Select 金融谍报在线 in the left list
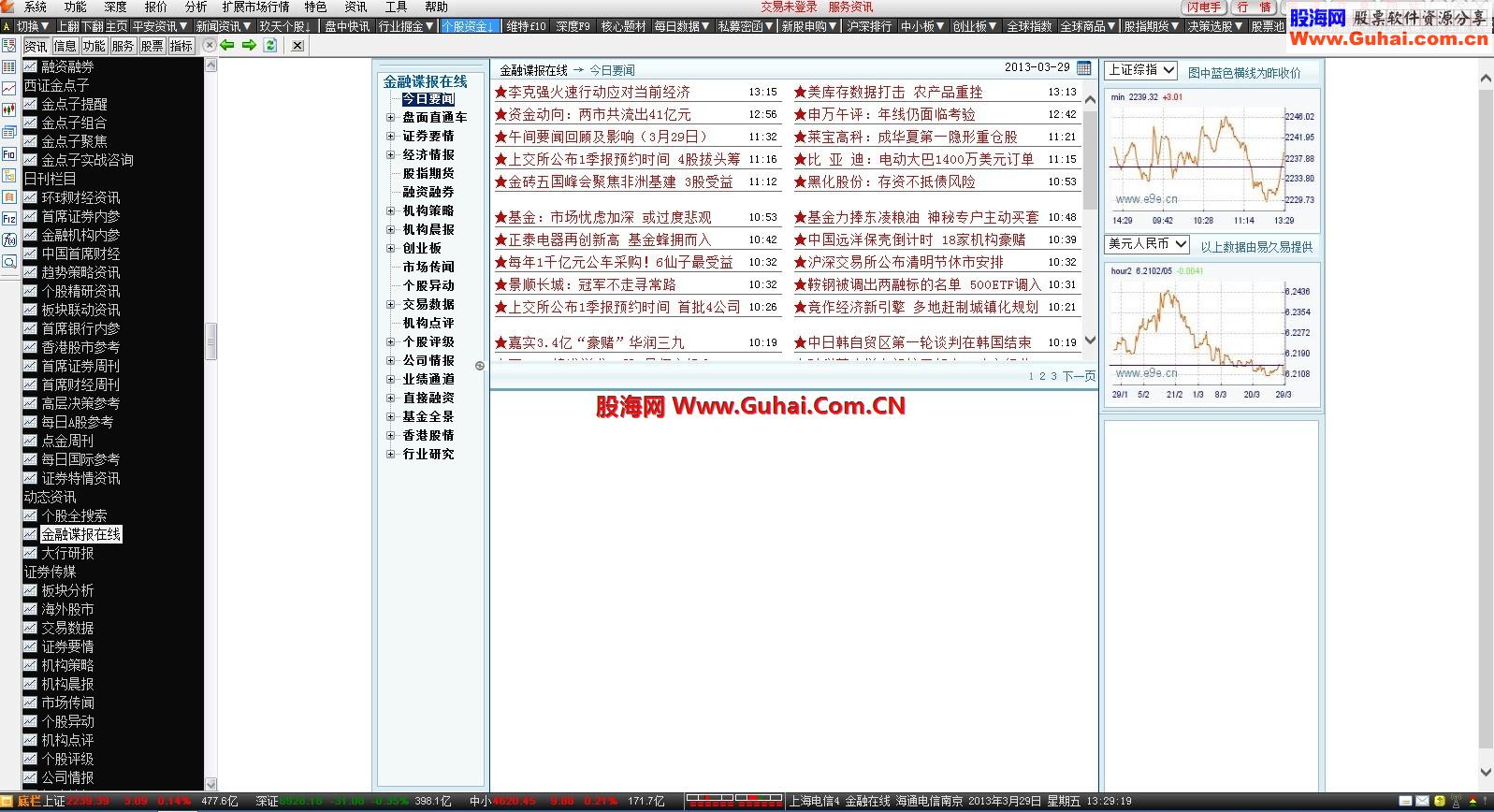 [x=80, y=534]
